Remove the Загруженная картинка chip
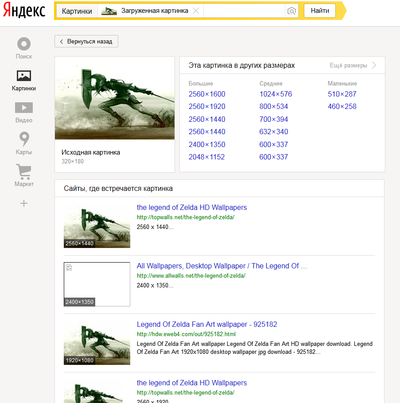 196,11
